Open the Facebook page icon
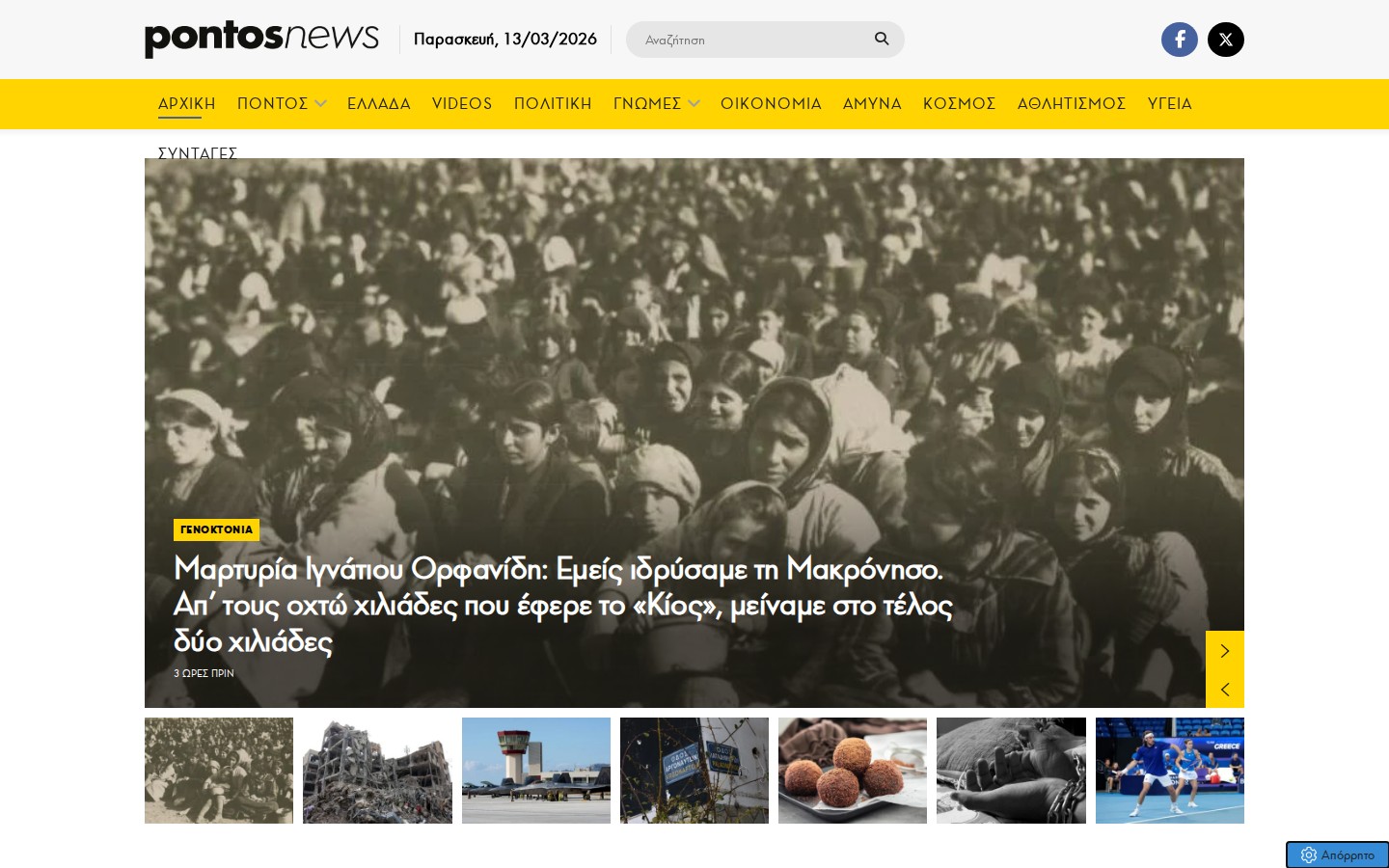The width and height of the screenshot is (1389, 868). [x=1179, y=40]
